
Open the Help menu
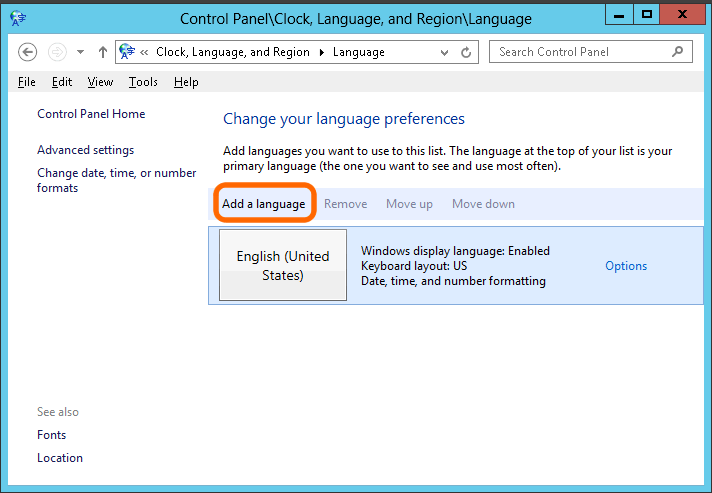click(x=186, y=82)
